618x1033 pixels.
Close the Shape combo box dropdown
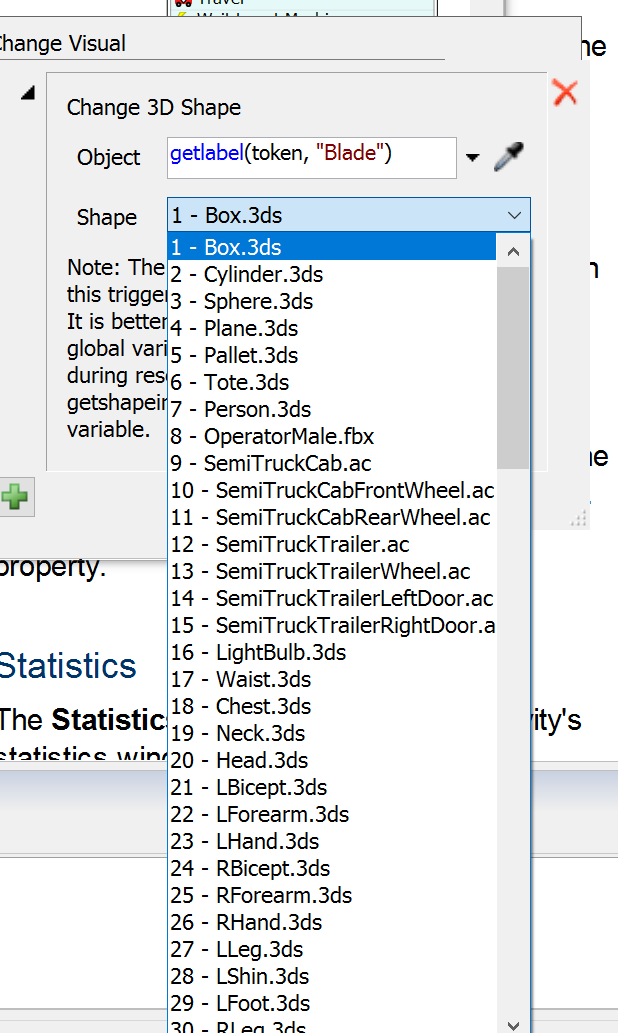[514, 216]
